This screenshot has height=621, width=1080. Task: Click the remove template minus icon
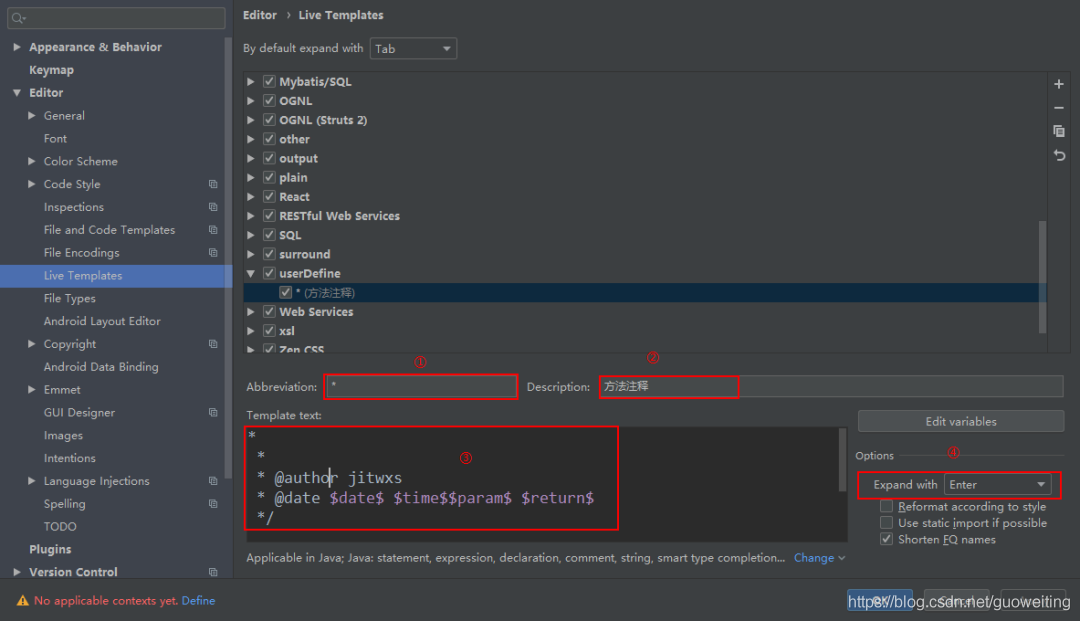pos(1059,108)
